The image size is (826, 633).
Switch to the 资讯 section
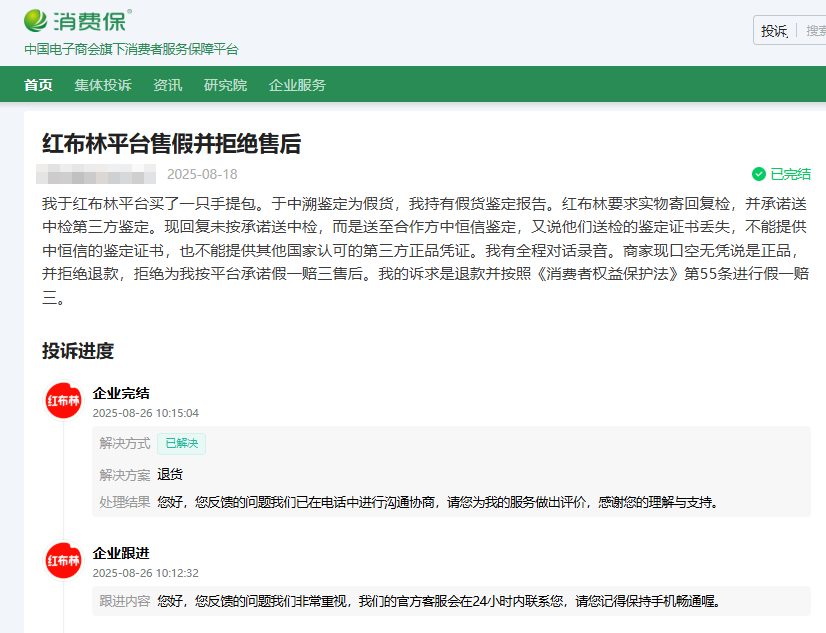pos(167,85)
